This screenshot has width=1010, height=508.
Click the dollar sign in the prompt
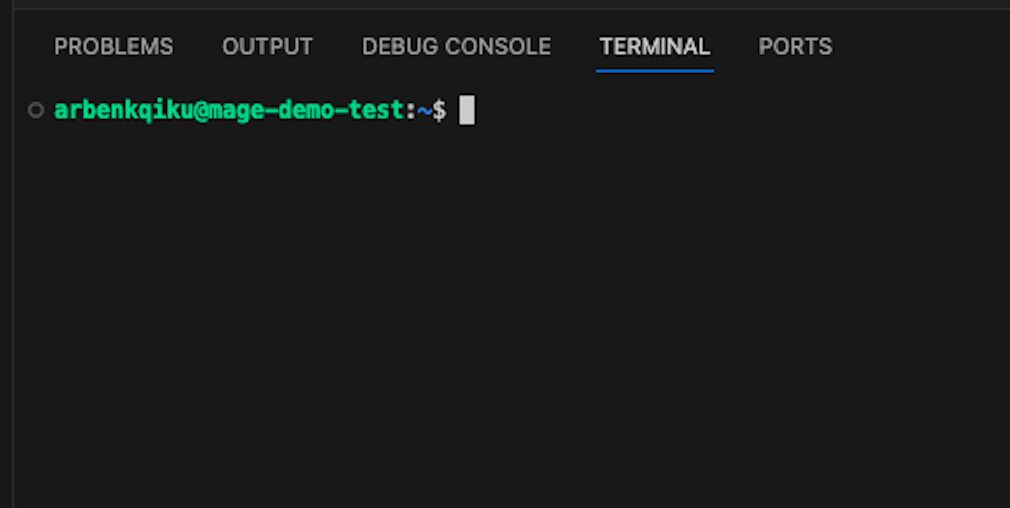pyautogui.click(x=439, y=110)
